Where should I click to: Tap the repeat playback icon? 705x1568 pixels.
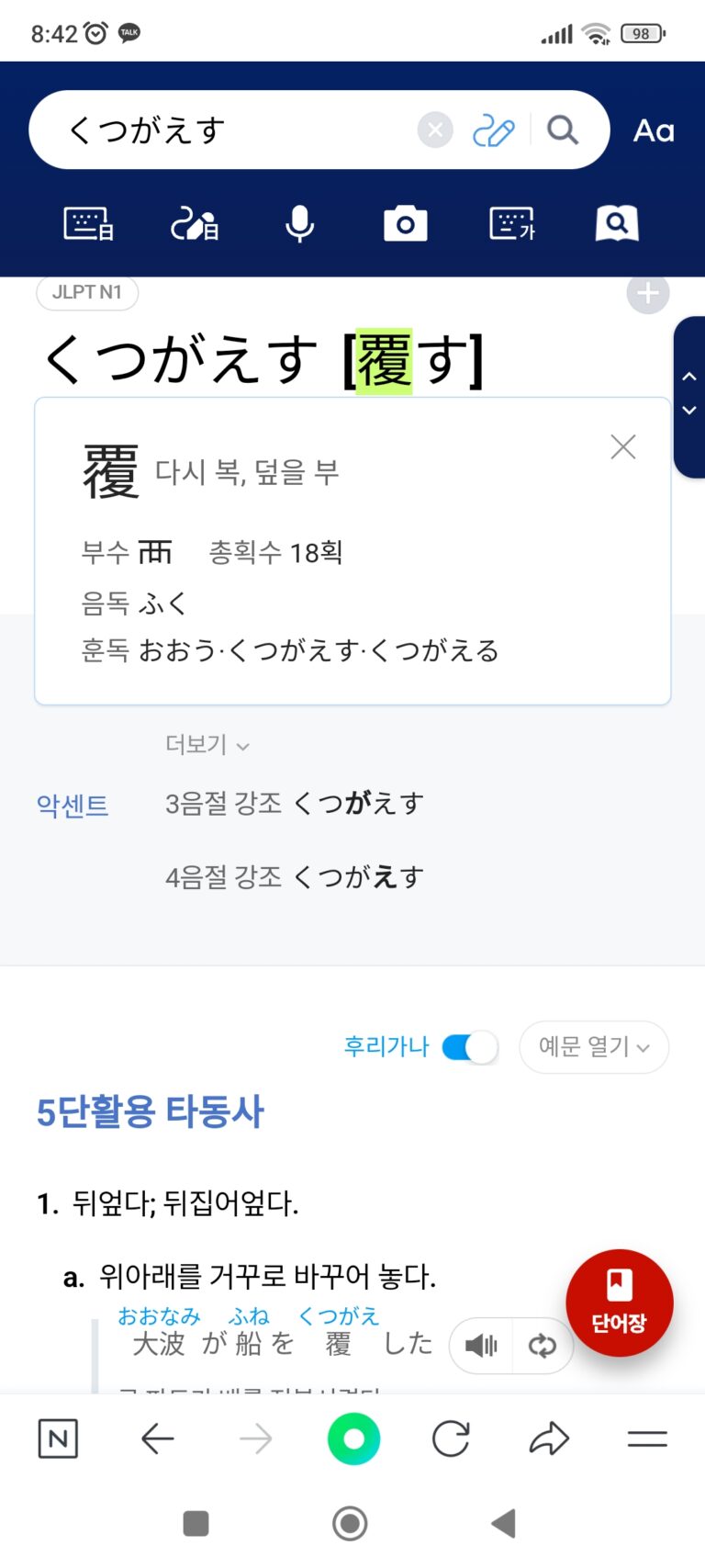coord(543,1346)
